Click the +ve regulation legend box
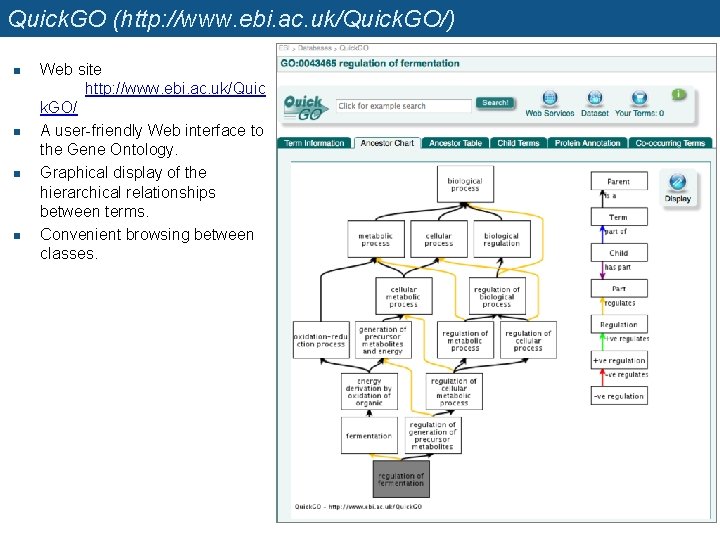The height and width of the screenshot is (540, 720). point(619,360)
